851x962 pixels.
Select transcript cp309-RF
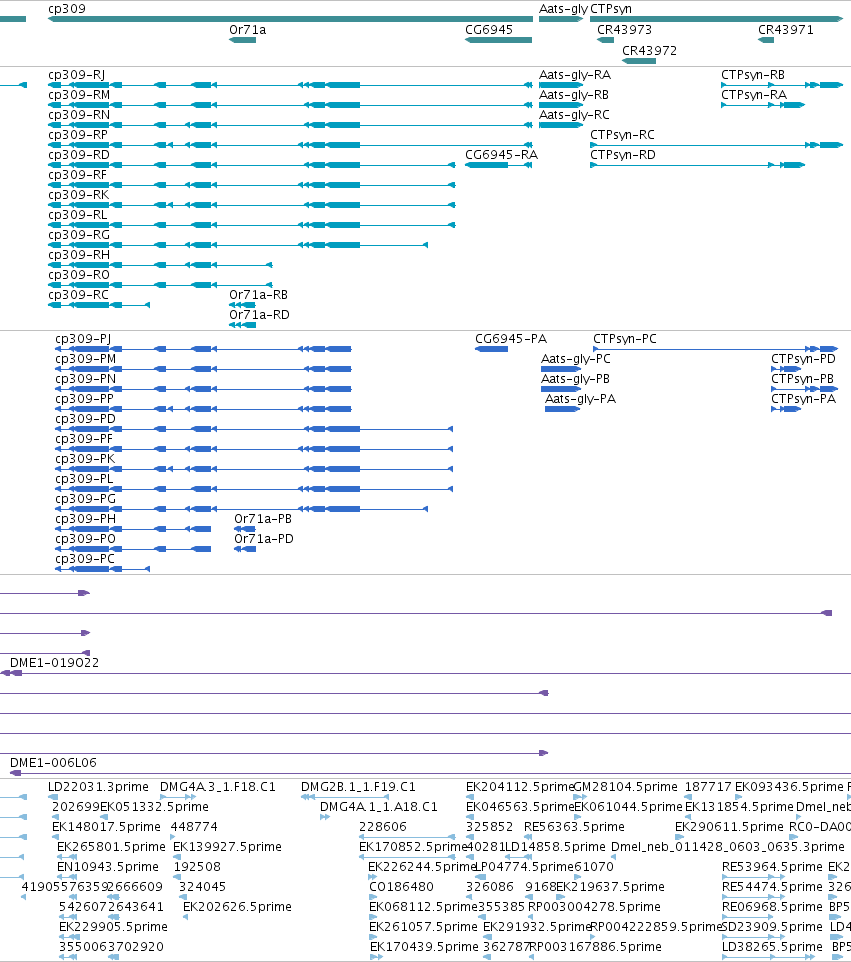[77, 175]
